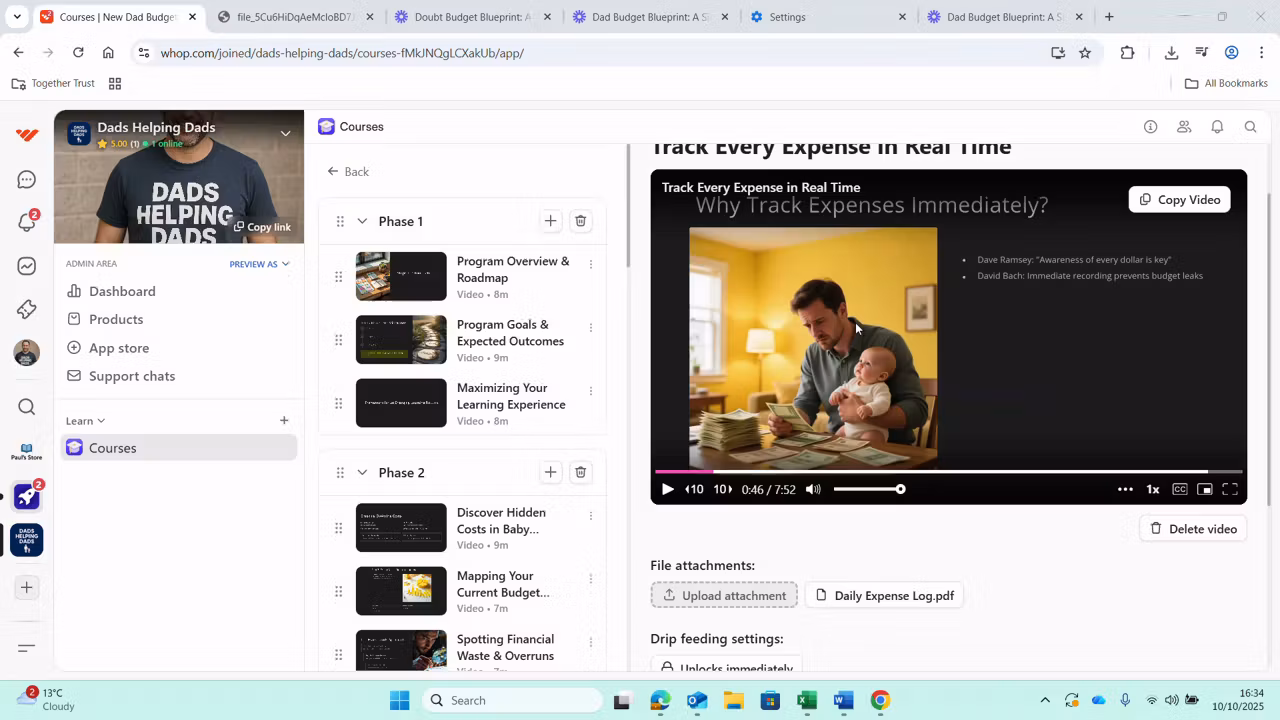The width and height of the screenshot is (1280, 720).
Task: Collapse the Phase 1 section
Action: (x=362, y=221)
